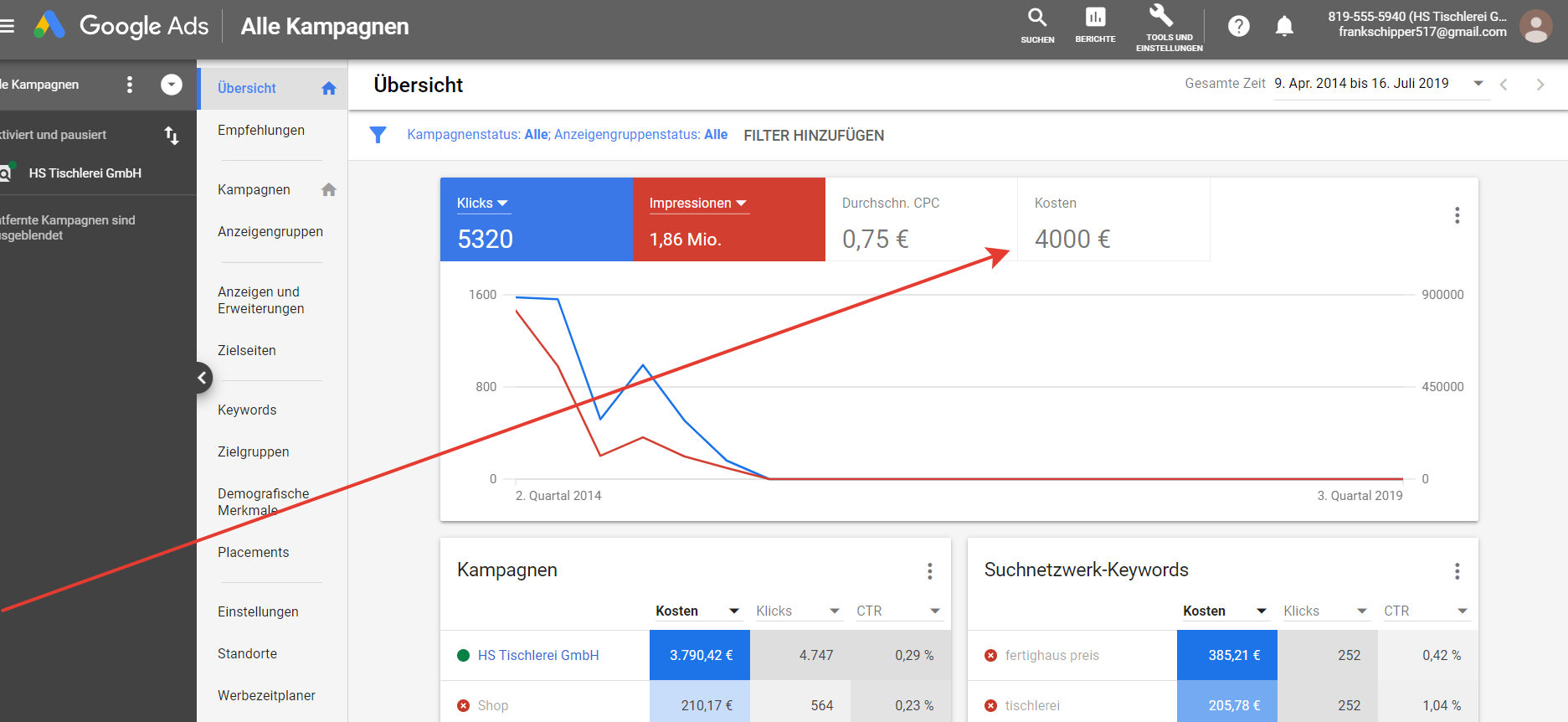This screenshot has width=1568, height=722.
Task: Click the Durchschn. CPC metric tile
Action: 922,219
